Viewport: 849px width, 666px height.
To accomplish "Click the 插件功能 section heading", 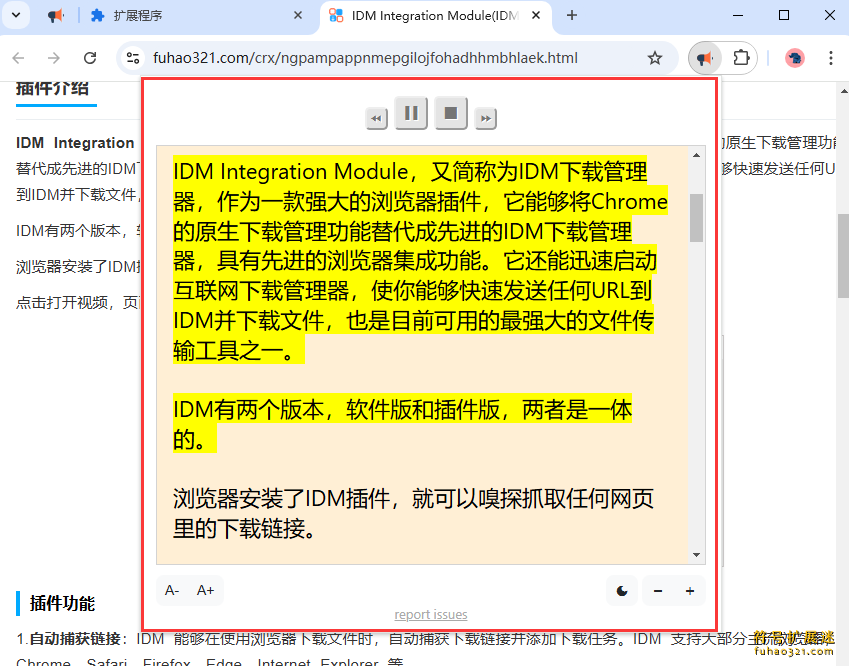I will (x=62, y=603).
